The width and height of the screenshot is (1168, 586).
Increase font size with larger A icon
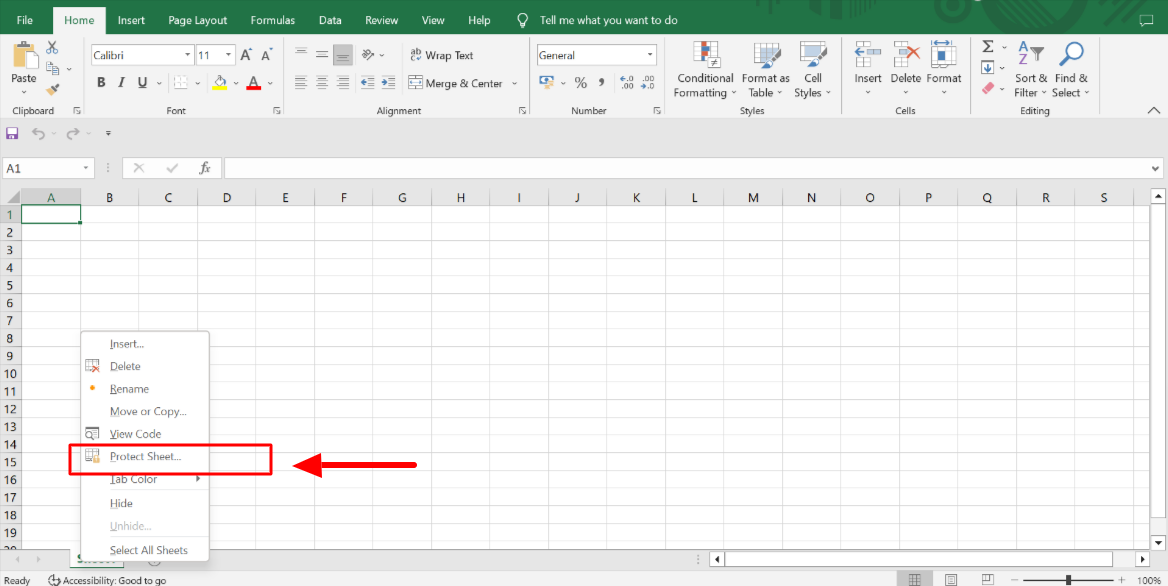[247, 55]
